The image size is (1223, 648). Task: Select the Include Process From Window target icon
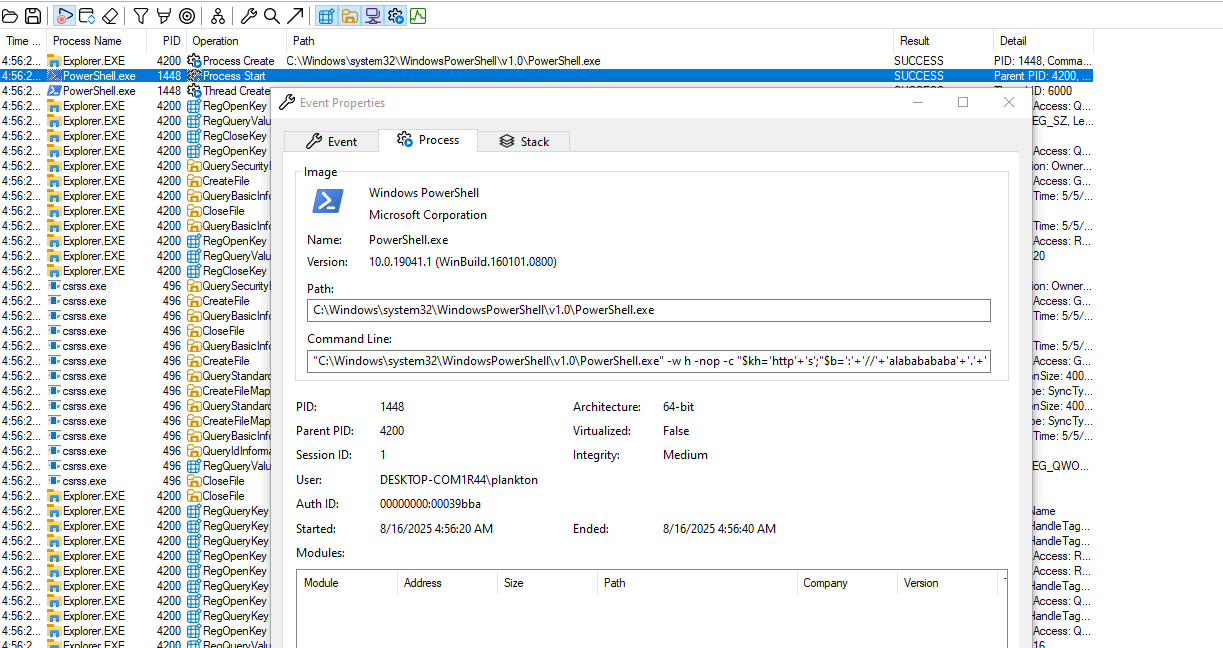(x=186, y=16)
